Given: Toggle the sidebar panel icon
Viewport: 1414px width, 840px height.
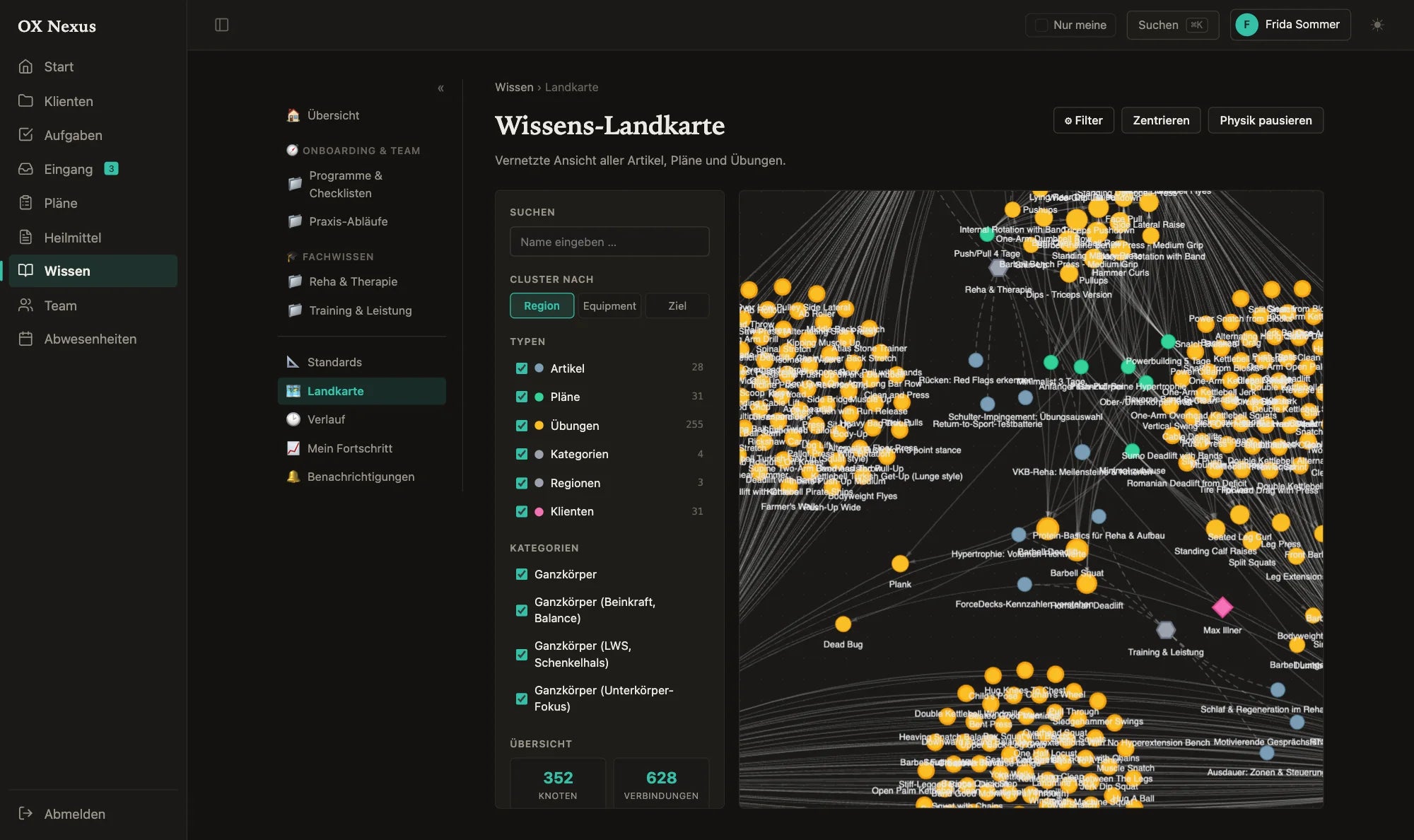Looking at the screenshot, I should (x=221, y=25).
